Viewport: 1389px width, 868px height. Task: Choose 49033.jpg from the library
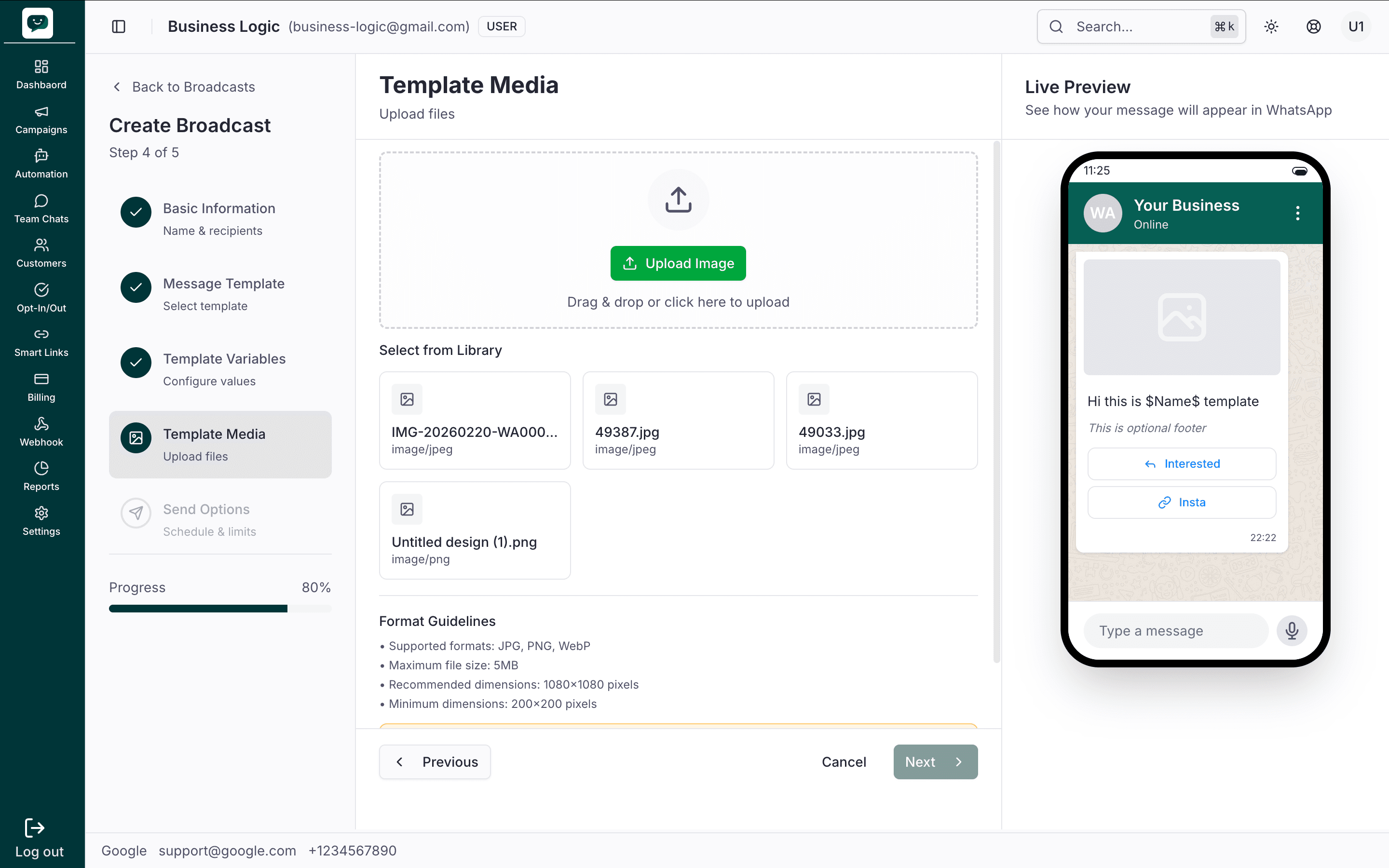tap(882, 420)
